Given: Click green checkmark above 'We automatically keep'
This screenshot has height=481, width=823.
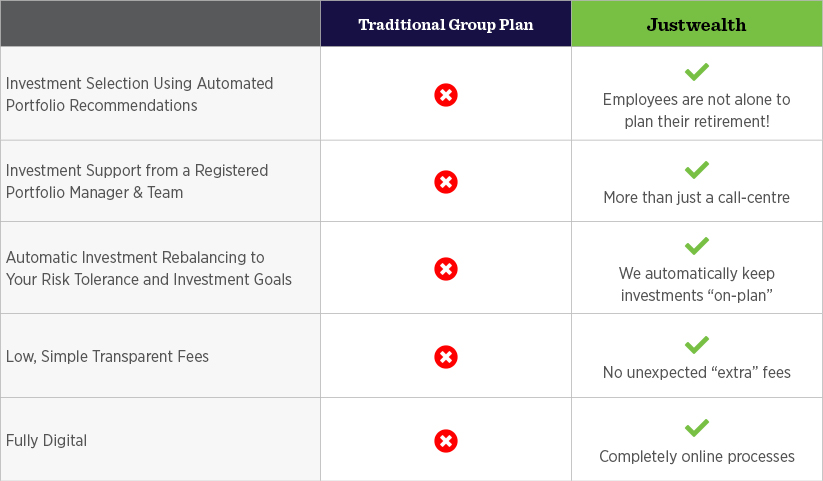Looking at the screenshot, I should pos(697,246).
